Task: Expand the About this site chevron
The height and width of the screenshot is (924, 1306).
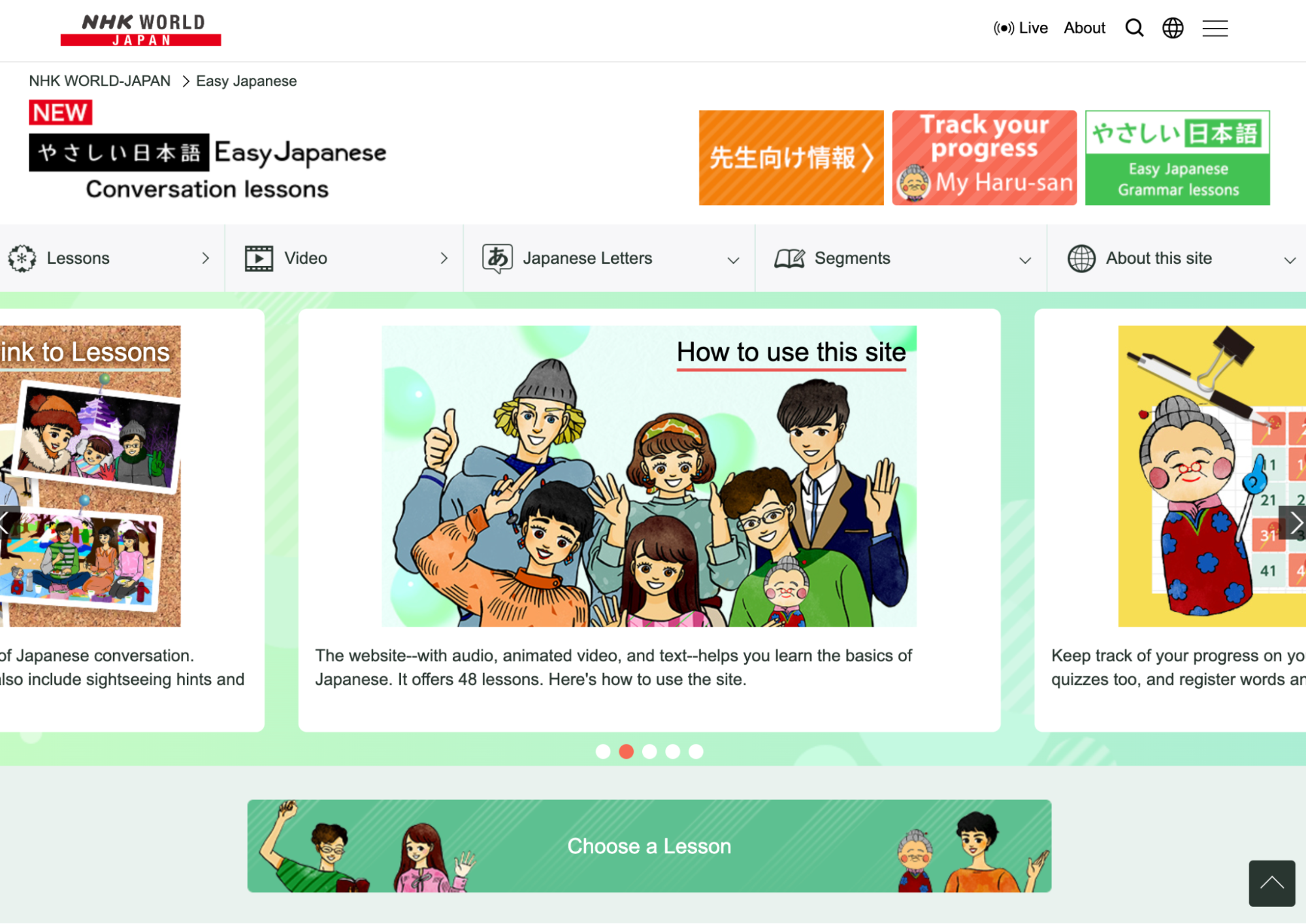Action: [1290, 260]
